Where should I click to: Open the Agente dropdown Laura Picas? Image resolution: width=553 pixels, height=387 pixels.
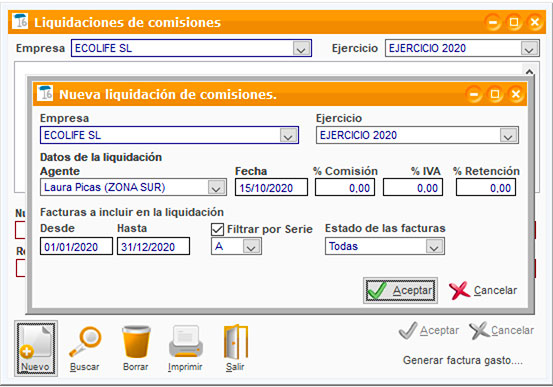click(x=217, y=187)
